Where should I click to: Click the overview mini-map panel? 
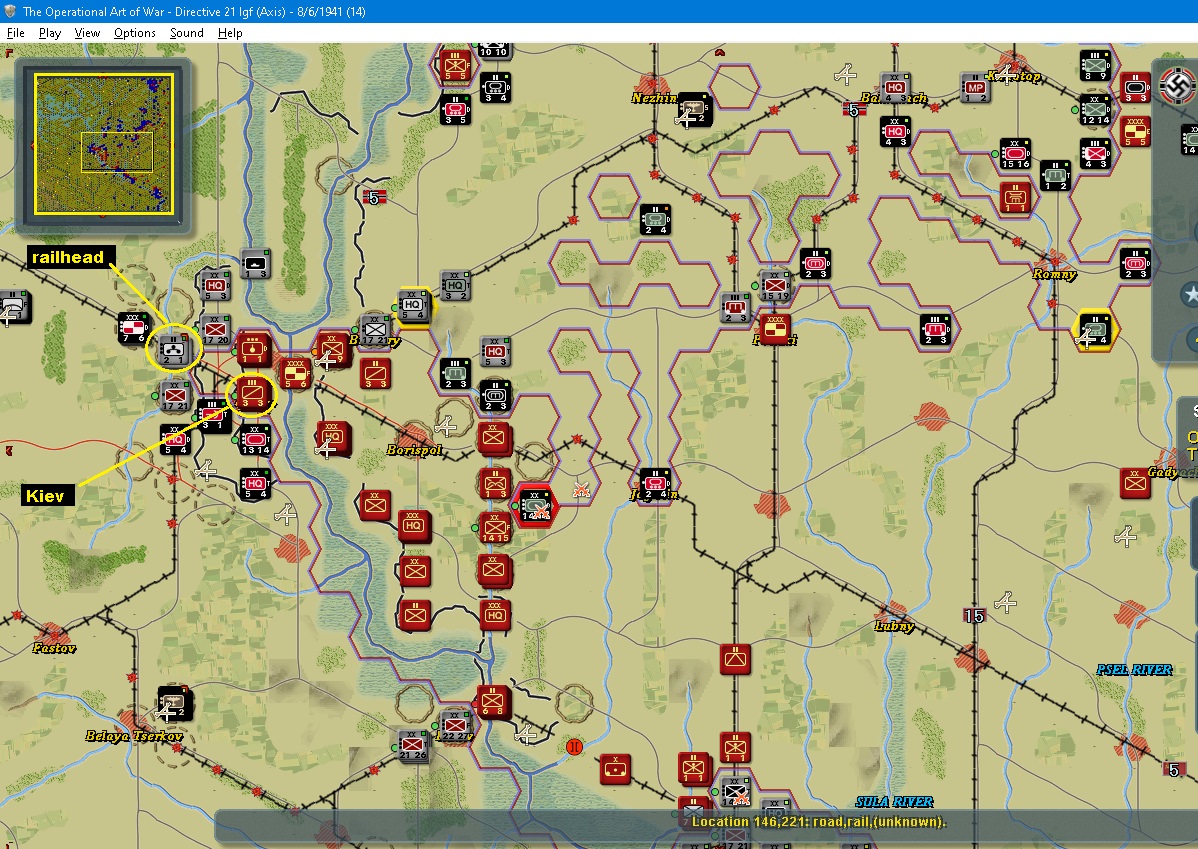pyautogui.click(x=103, y=144)
